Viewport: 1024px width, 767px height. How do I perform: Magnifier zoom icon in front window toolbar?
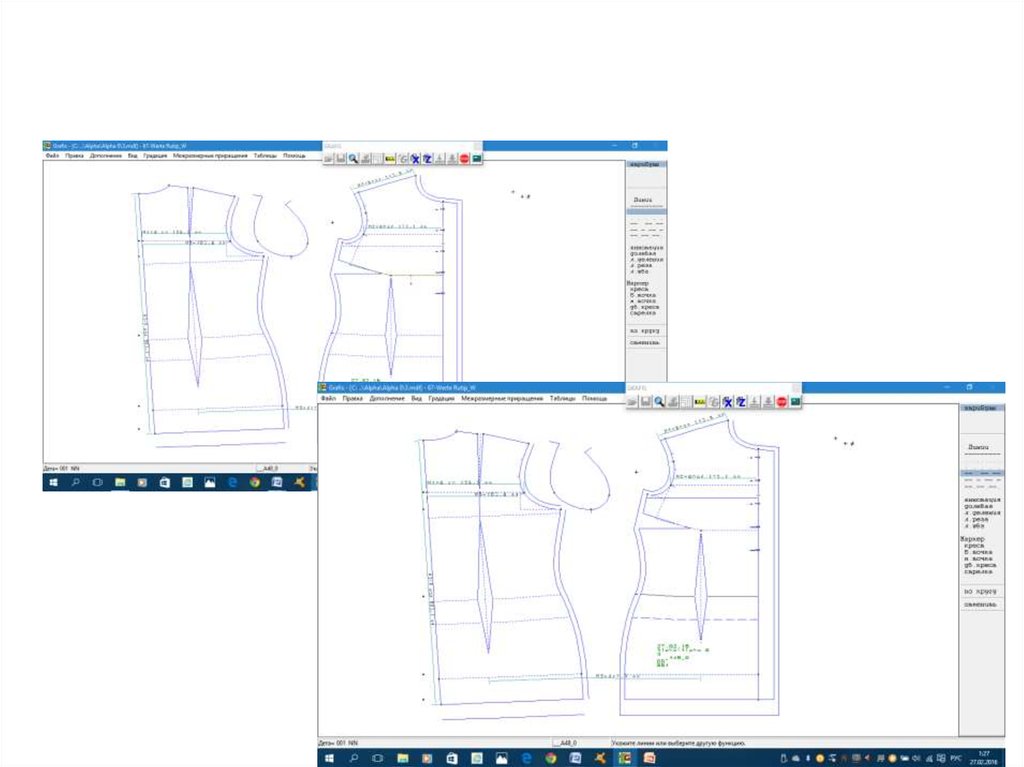click(659, 402)
